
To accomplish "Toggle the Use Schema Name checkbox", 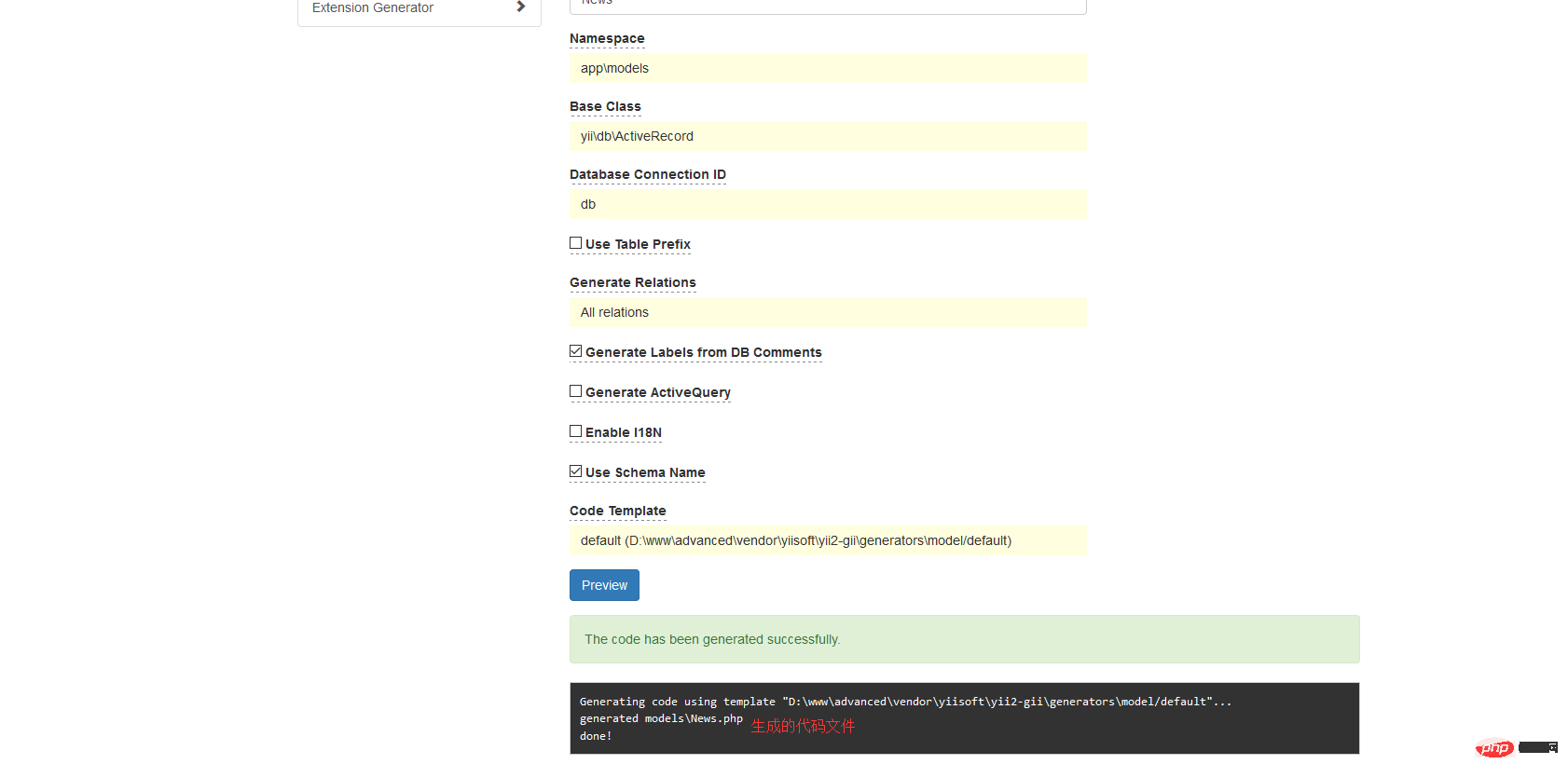I will tap(576, 471).
